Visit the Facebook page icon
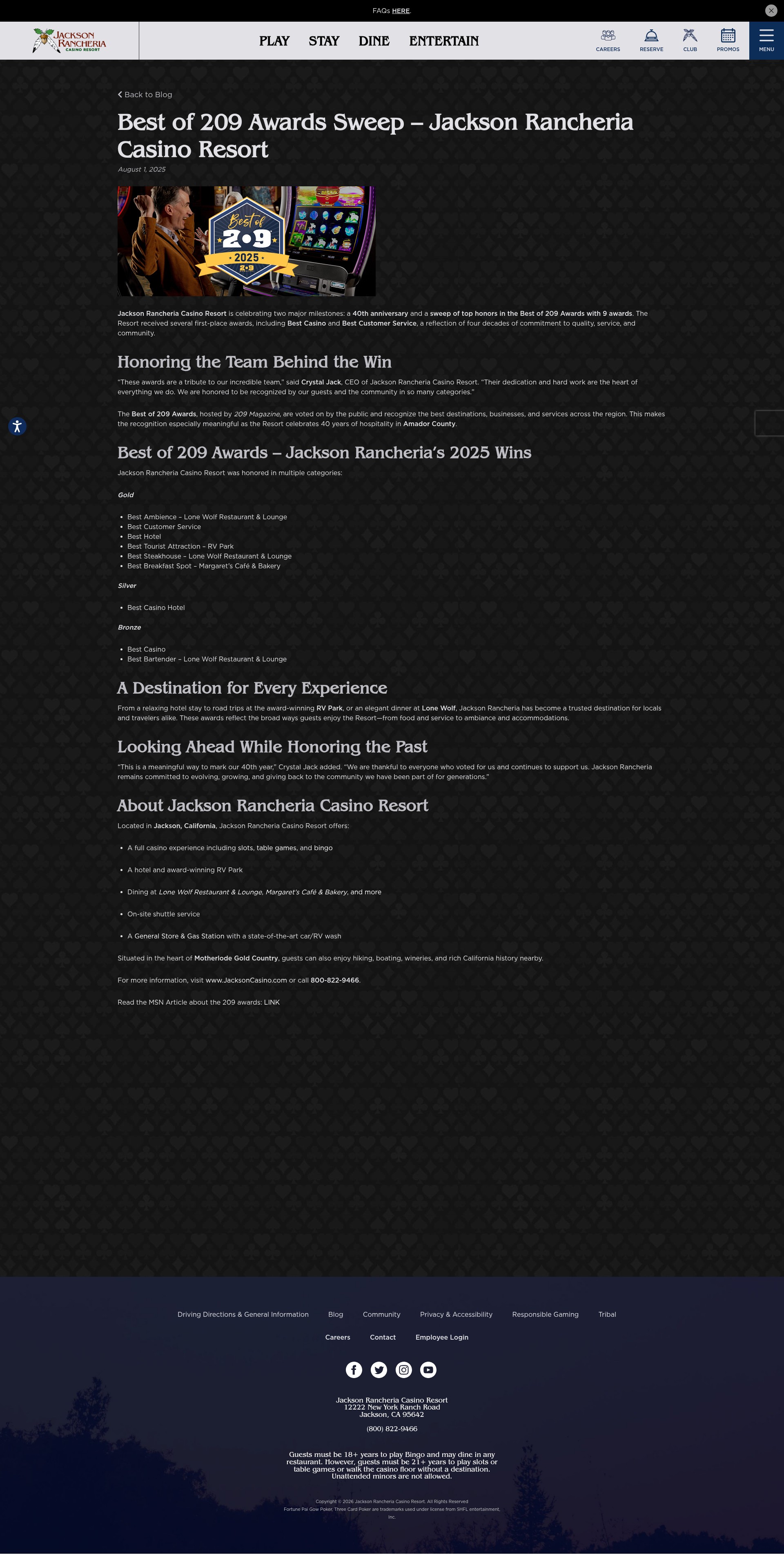Image resolution: width=784 pixels, height=1557 pixels. point(354,1369)
